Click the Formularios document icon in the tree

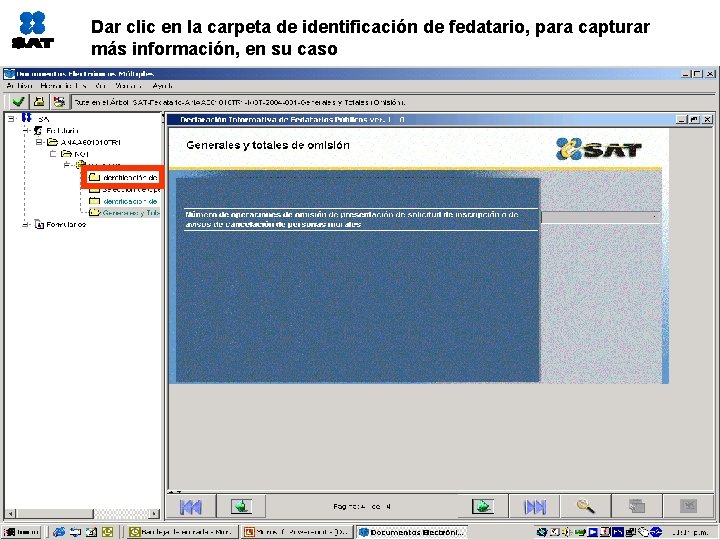tap(39, 225)
